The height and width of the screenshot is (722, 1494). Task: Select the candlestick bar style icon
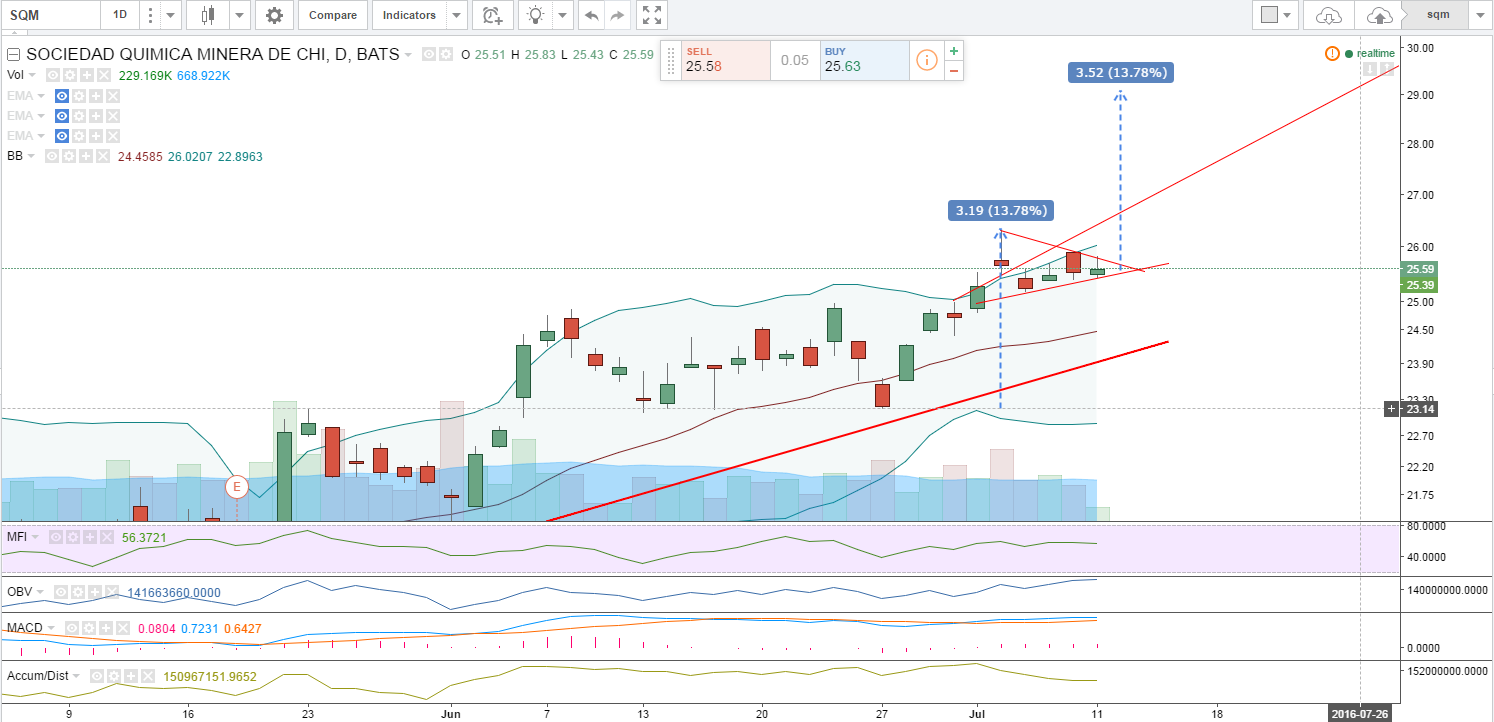[208, 15]
